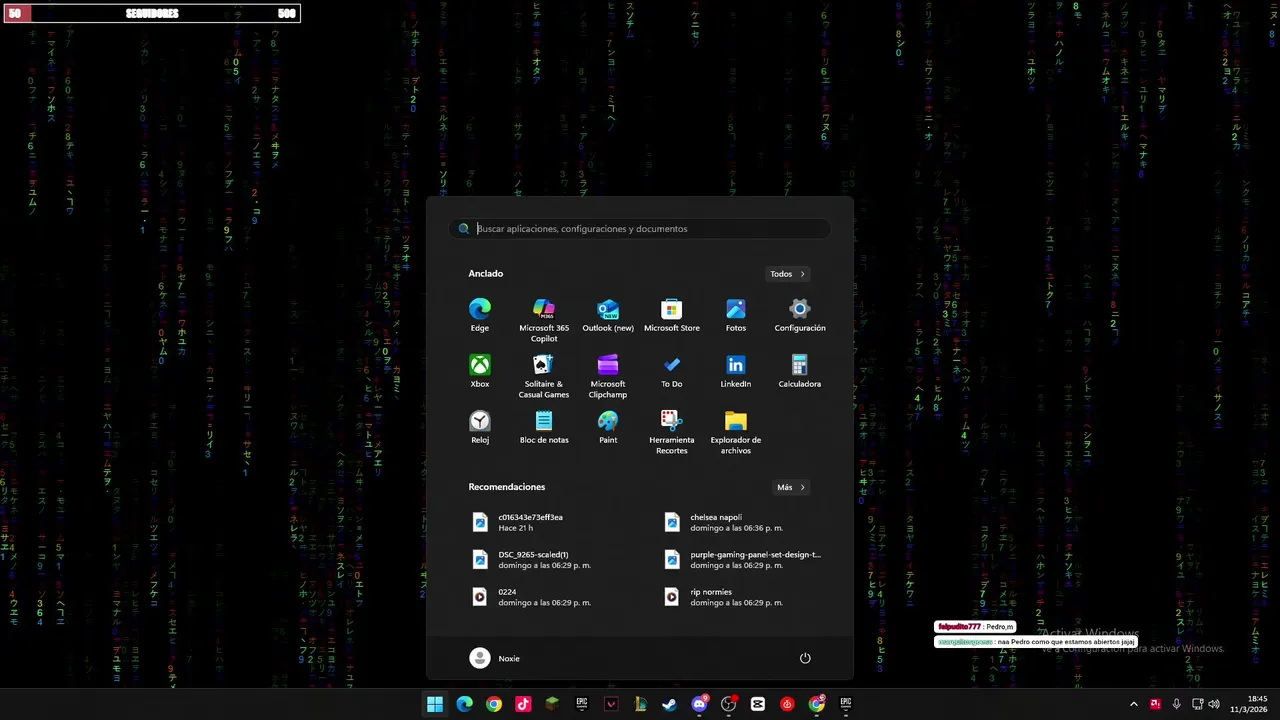Open Discord from the taskbar
Image resolution: width=1280 pixels, height=720 pixels.
point(699,704)
